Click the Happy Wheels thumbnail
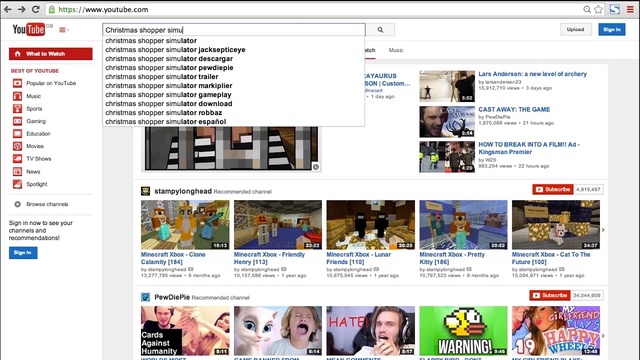 556,331
